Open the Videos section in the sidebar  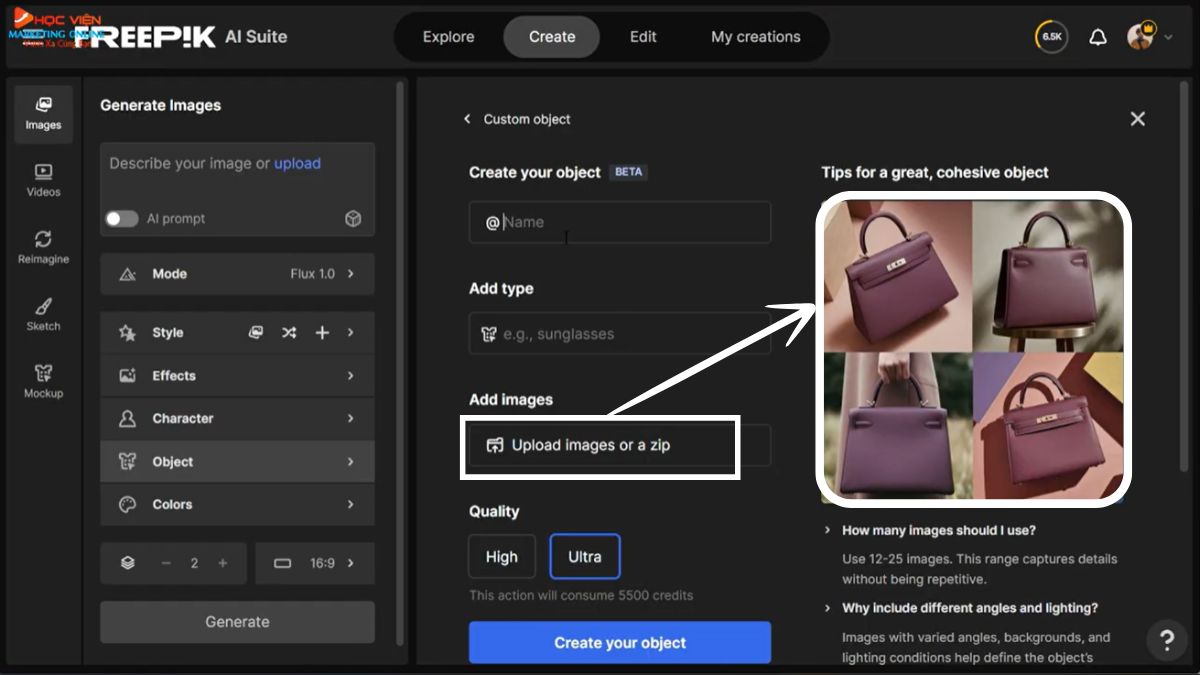44,181
